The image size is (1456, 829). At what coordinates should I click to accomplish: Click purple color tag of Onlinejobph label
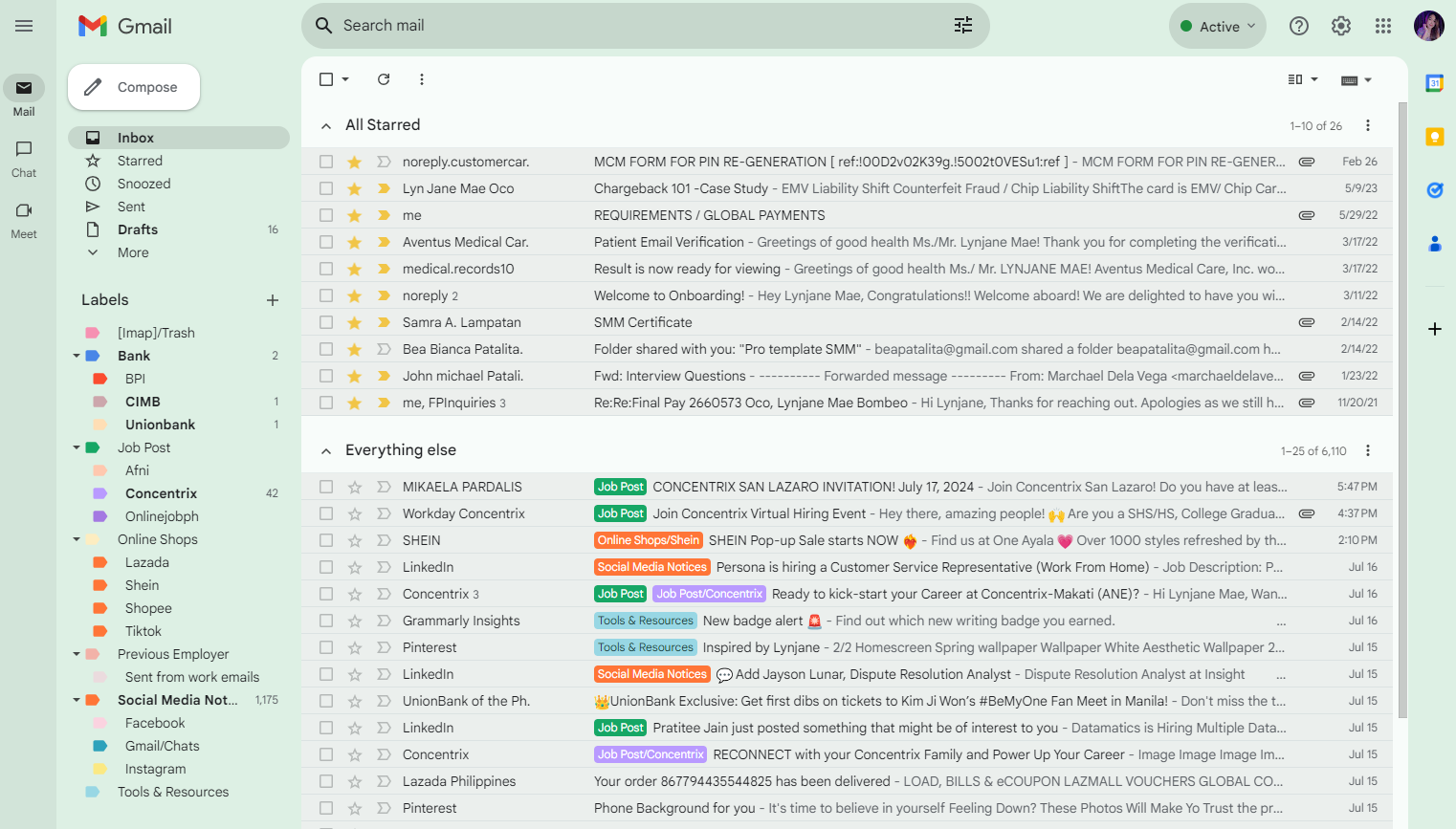(99, 516)
